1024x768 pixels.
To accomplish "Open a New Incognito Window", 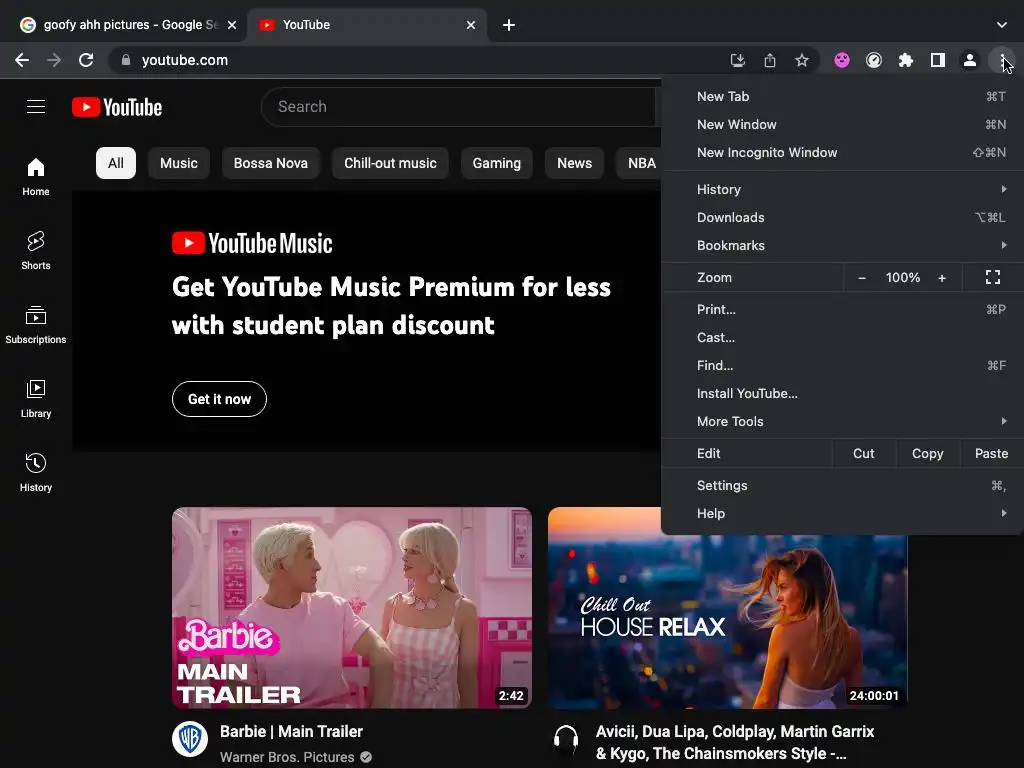I will (842, 152).
